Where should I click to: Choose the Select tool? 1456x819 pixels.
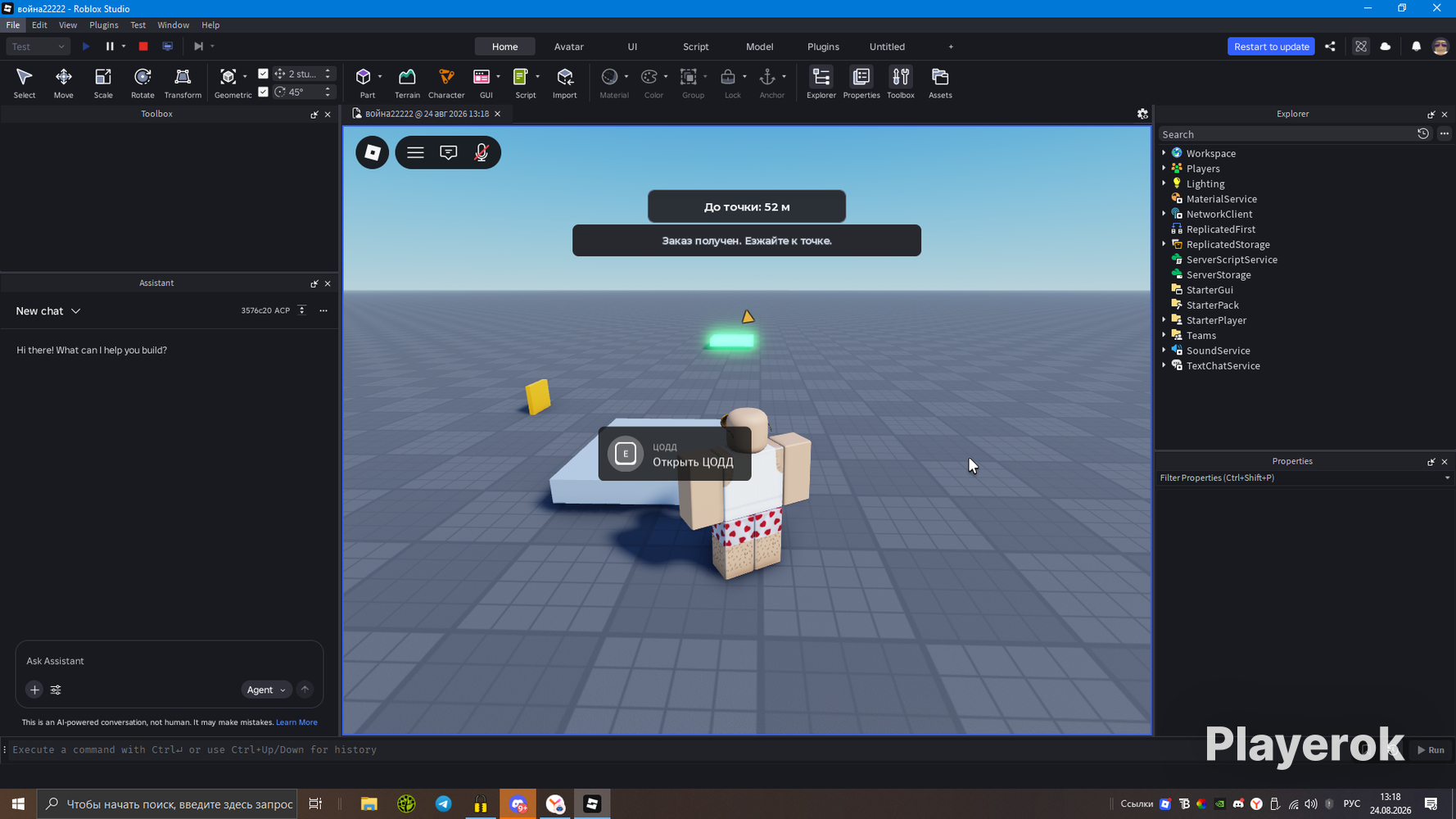click(25, 83)
